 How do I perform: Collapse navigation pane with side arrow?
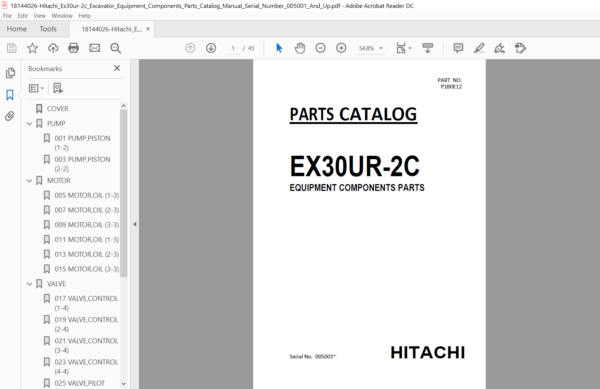click(135, 224)
